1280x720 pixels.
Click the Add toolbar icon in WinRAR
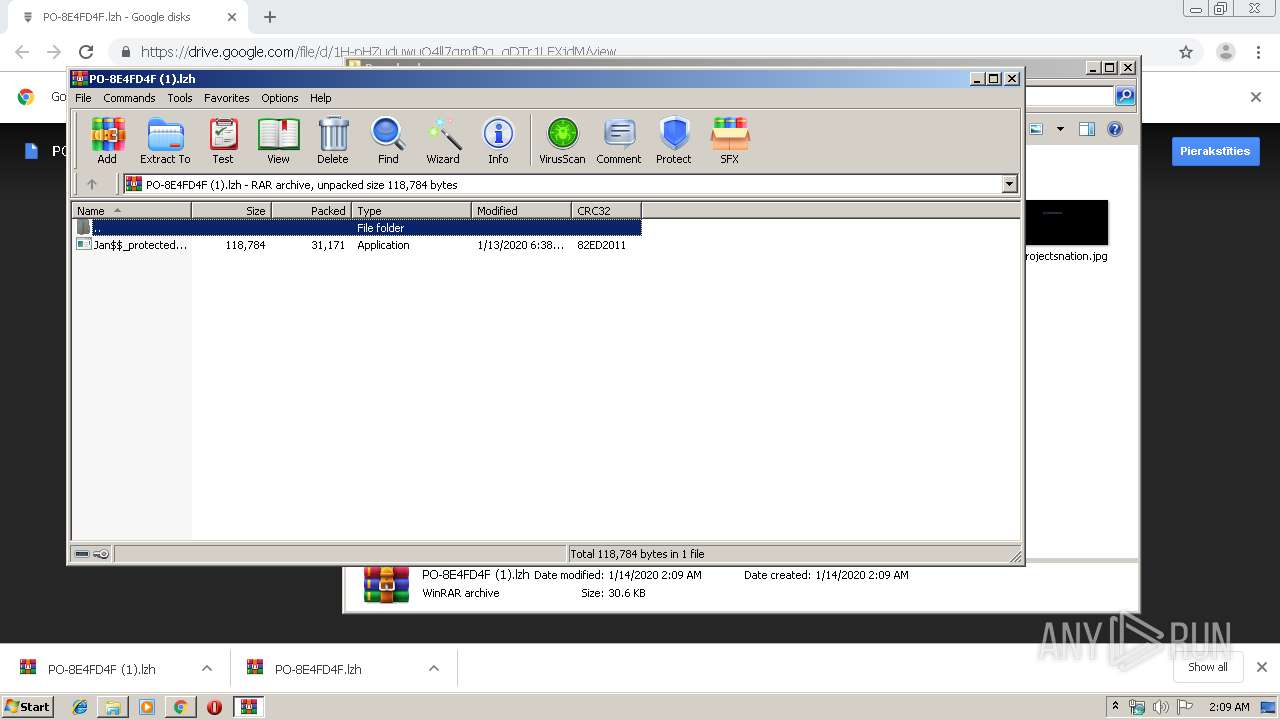107,141
